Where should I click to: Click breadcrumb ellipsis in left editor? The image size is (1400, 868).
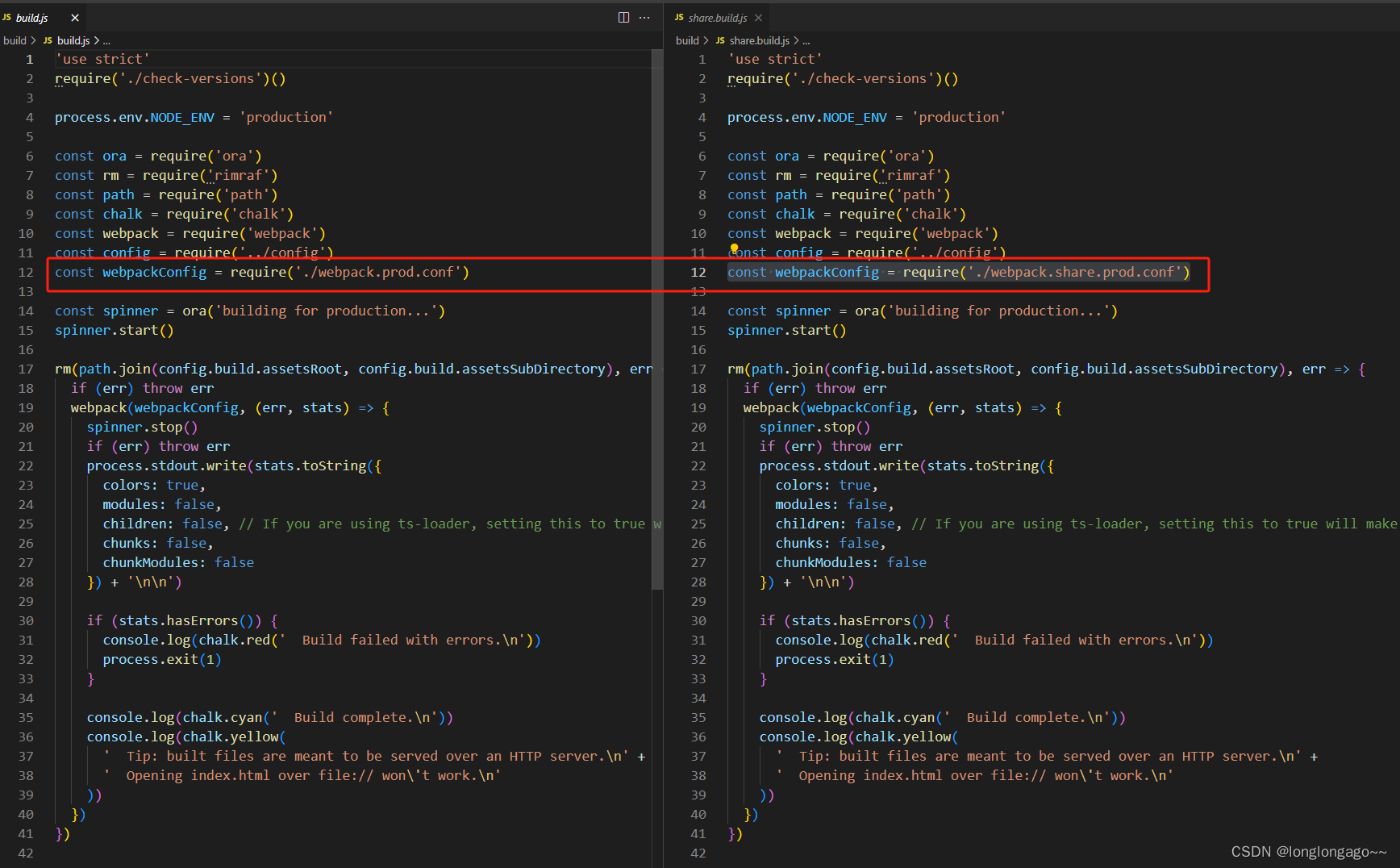[106, 40]
